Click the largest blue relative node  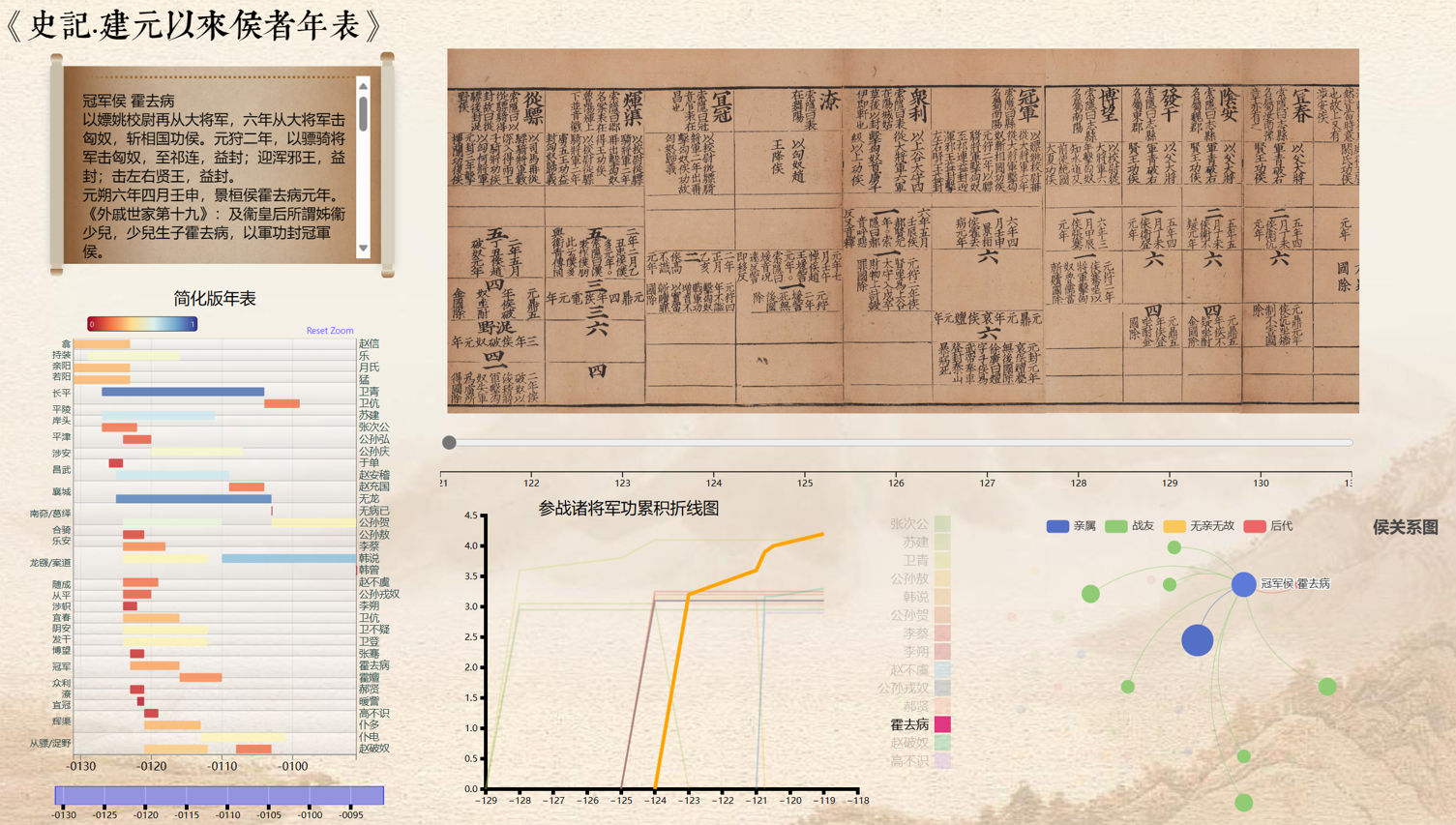click(1197, 640)
